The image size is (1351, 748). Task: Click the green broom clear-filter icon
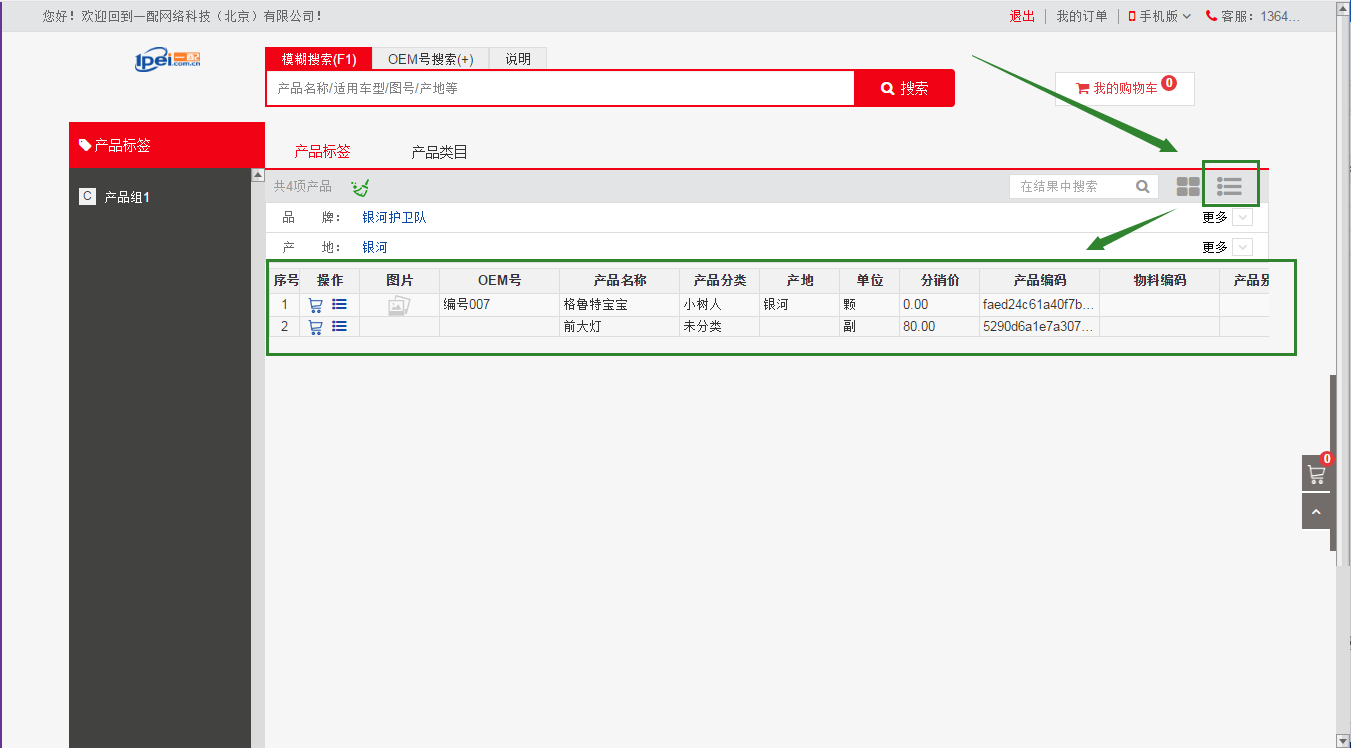360,187
